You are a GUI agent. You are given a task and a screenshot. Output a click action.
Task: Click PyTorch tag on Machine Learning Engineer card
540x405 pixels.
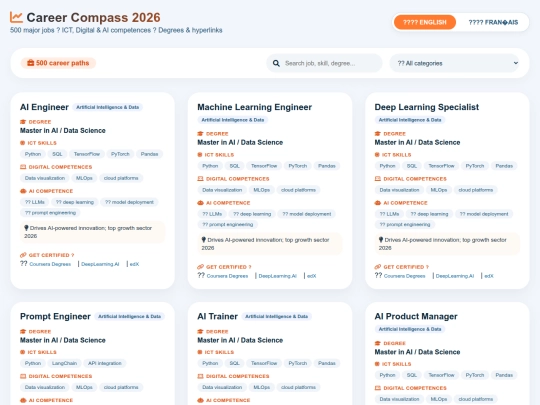pyautogui.click(x=298, y=166)
